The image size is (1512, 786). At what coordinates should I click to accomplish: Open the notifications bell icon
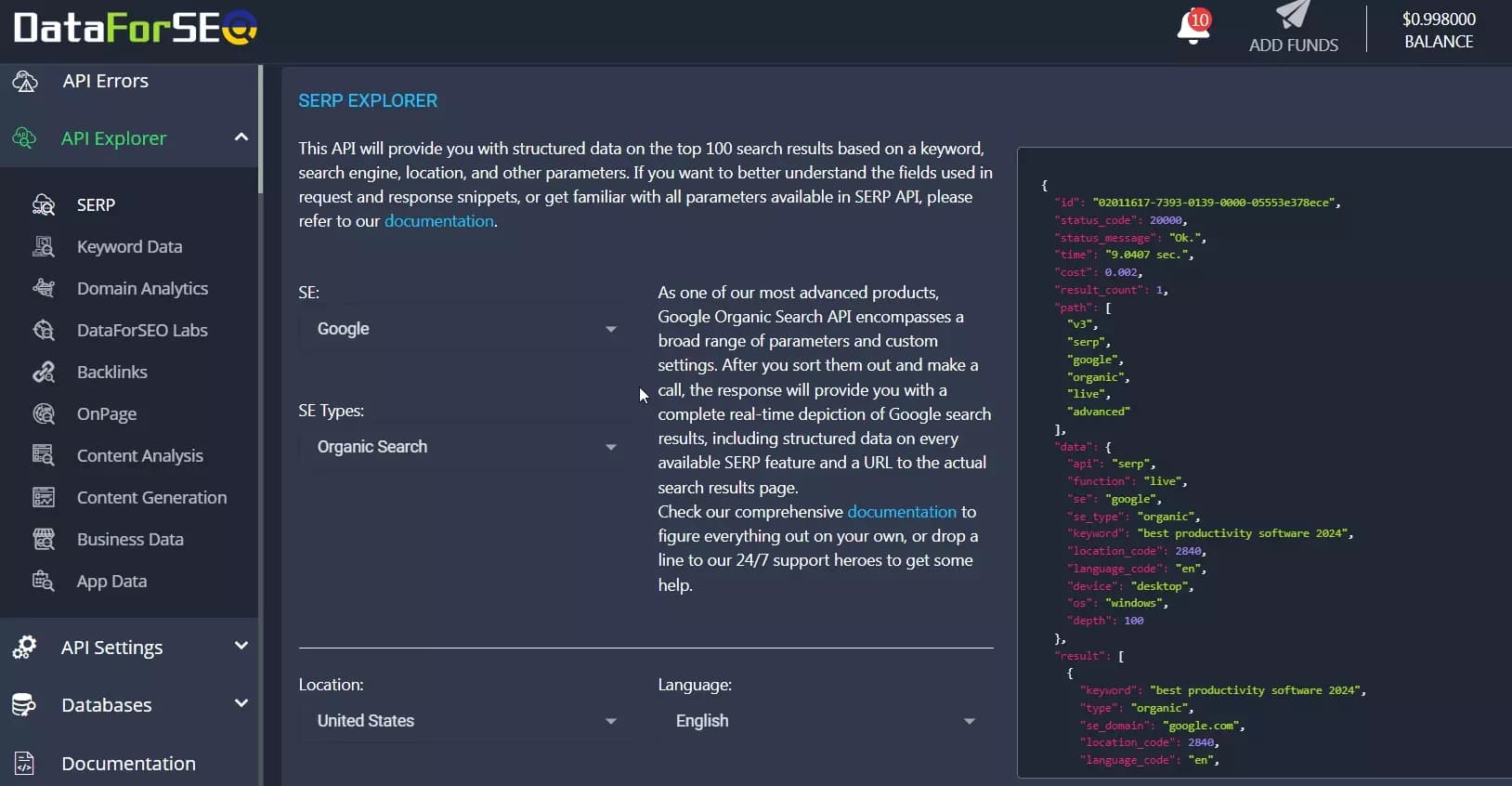pos(1193,28)
